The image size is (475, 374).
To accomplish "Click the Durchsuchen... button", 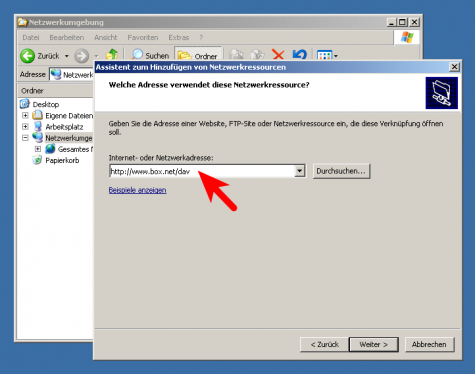I will tap(341, 171).
